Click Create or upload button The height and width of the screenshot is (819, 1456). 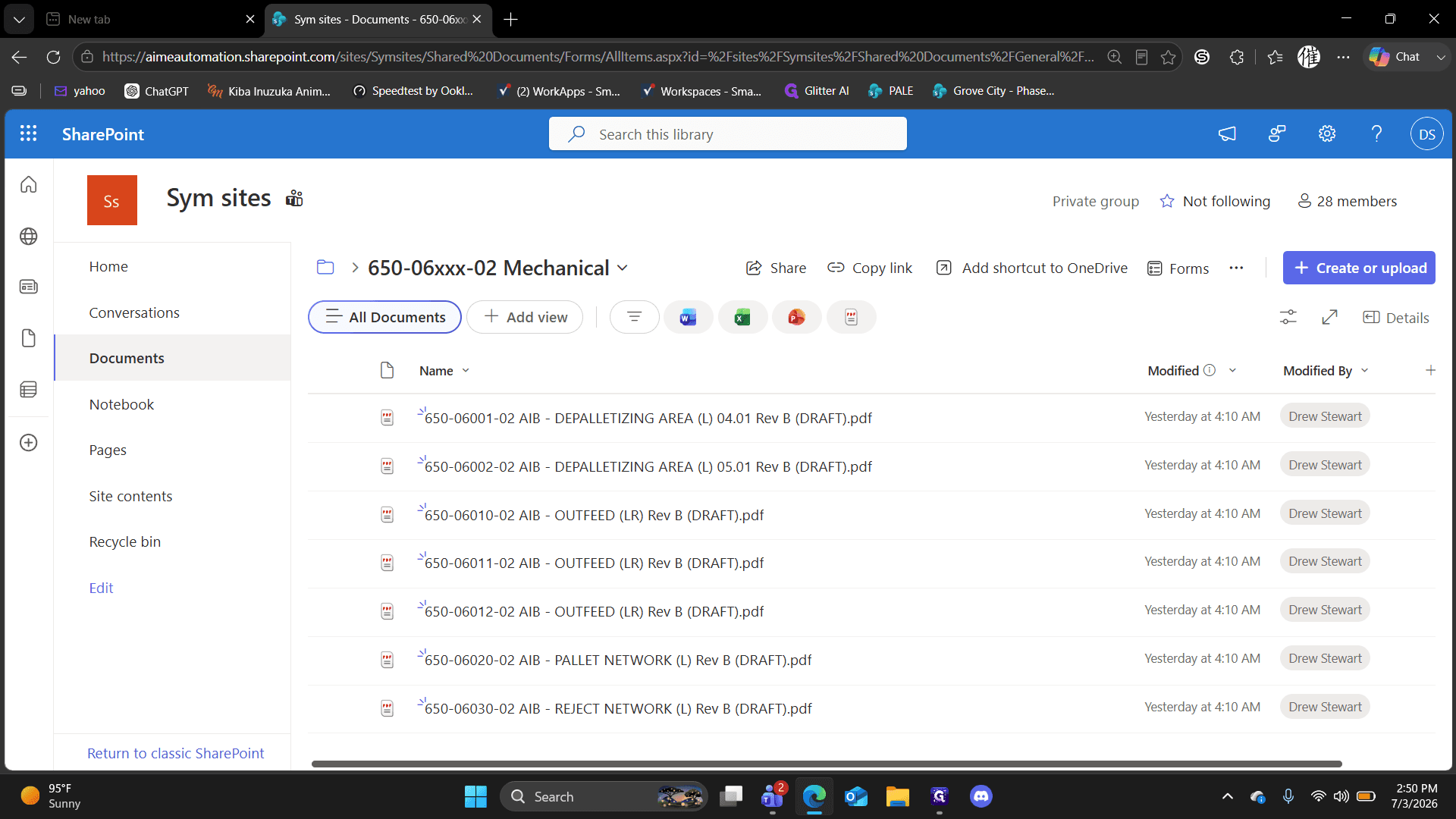[x=1359, y=268]
